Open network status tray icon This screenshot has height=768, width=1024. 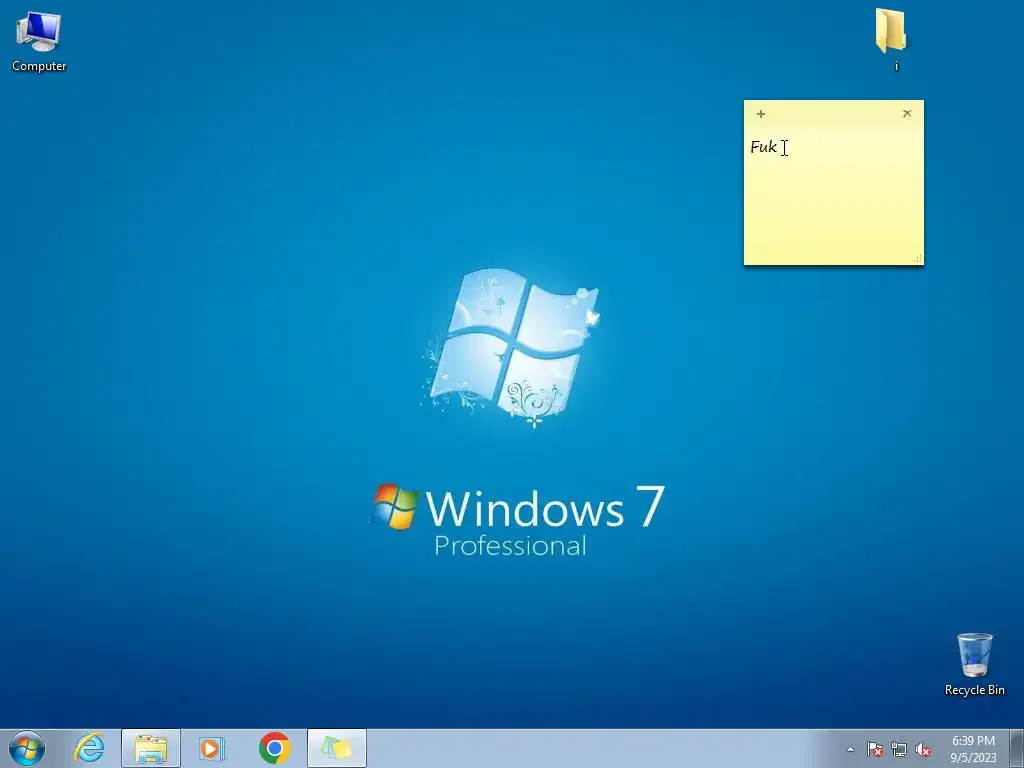(x=899, y=750)
